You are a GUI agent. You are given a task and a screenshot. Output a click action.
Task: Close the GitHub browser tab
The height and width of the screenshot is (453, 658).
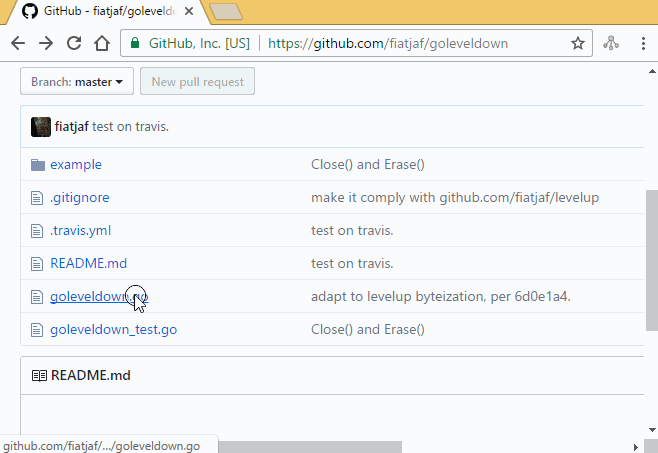(x=189, y=11)
